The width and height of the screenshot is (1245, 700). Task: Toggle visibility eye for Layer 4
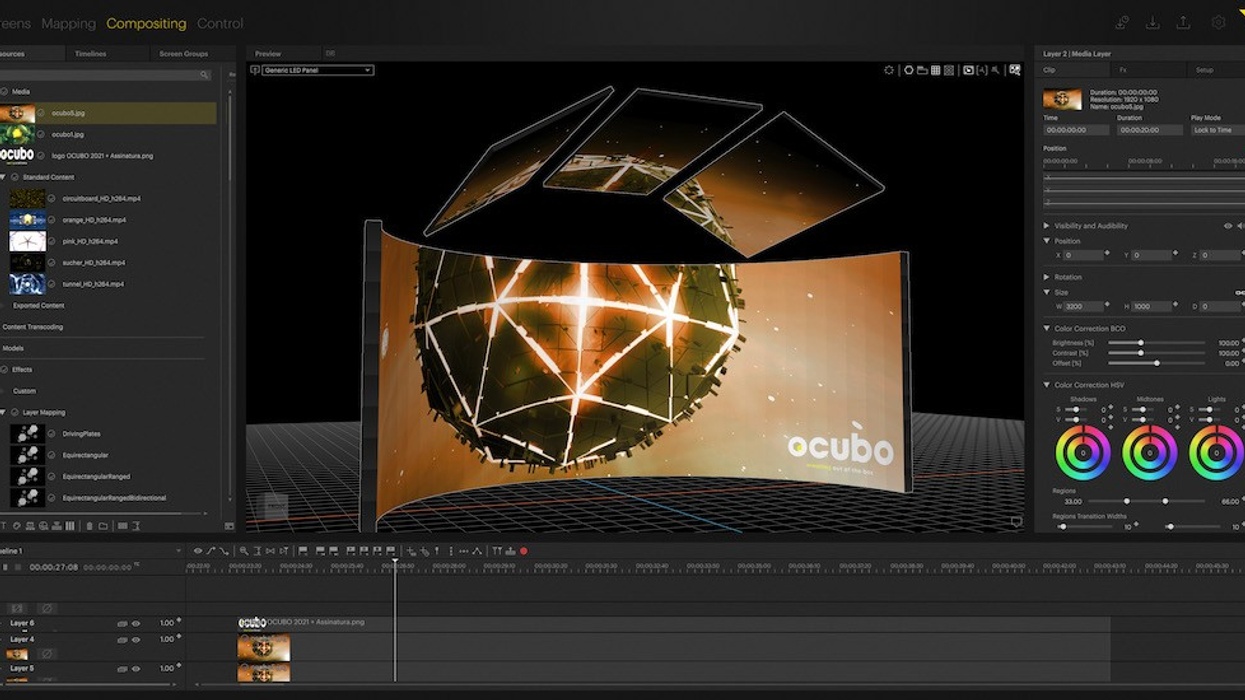[136, 639]
